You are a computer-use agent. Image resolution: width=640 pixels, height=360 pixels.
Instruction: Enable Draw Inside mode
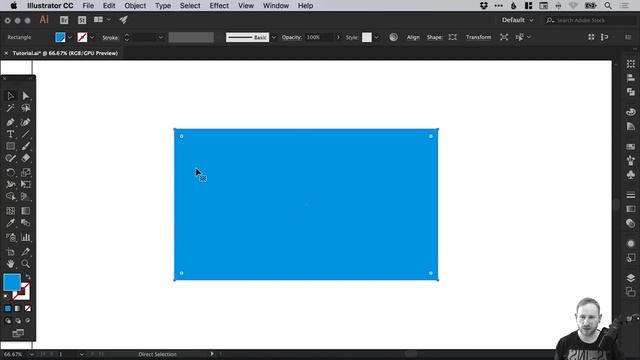pos(28,321)
